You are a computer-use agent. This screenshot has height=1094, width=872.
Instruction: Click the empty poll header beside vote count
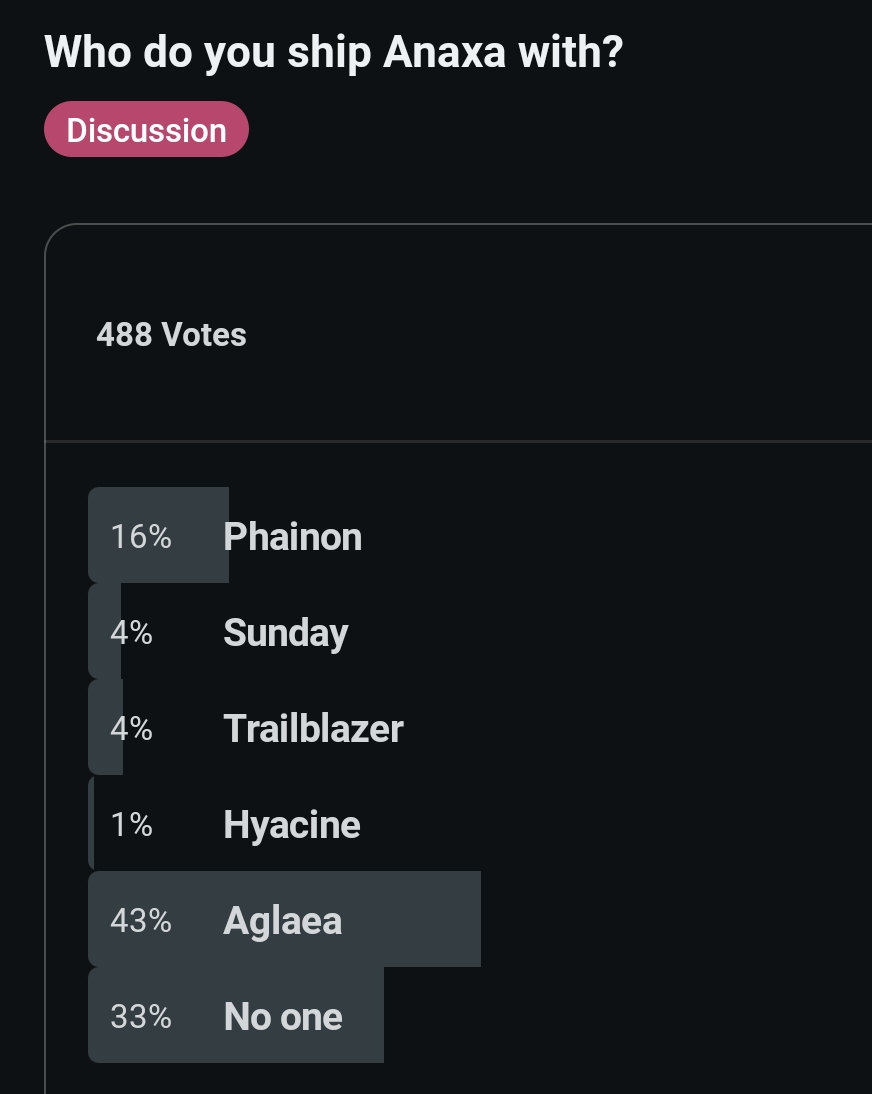click(558, 335)
